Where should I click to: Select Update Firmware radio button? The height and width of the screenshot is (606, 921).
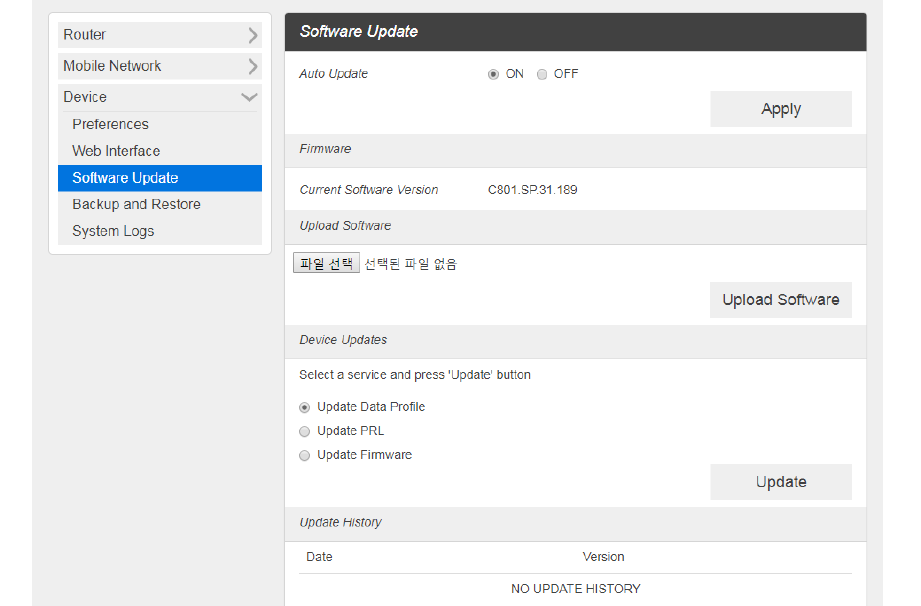pos(305,455)
